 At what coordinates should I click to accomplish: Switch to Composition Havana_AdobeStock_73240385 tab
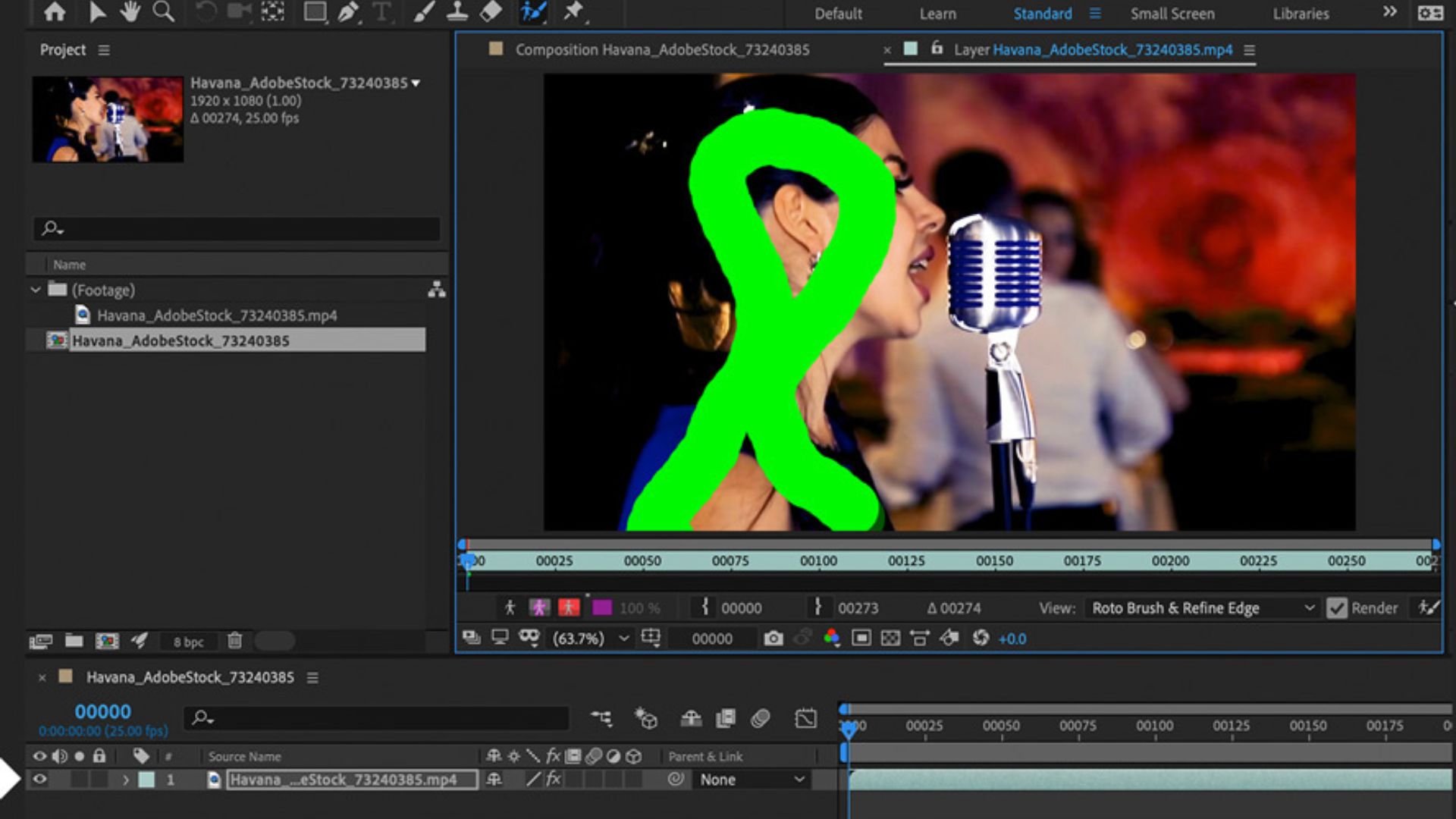pyautogui.click(x=661, y=50)
